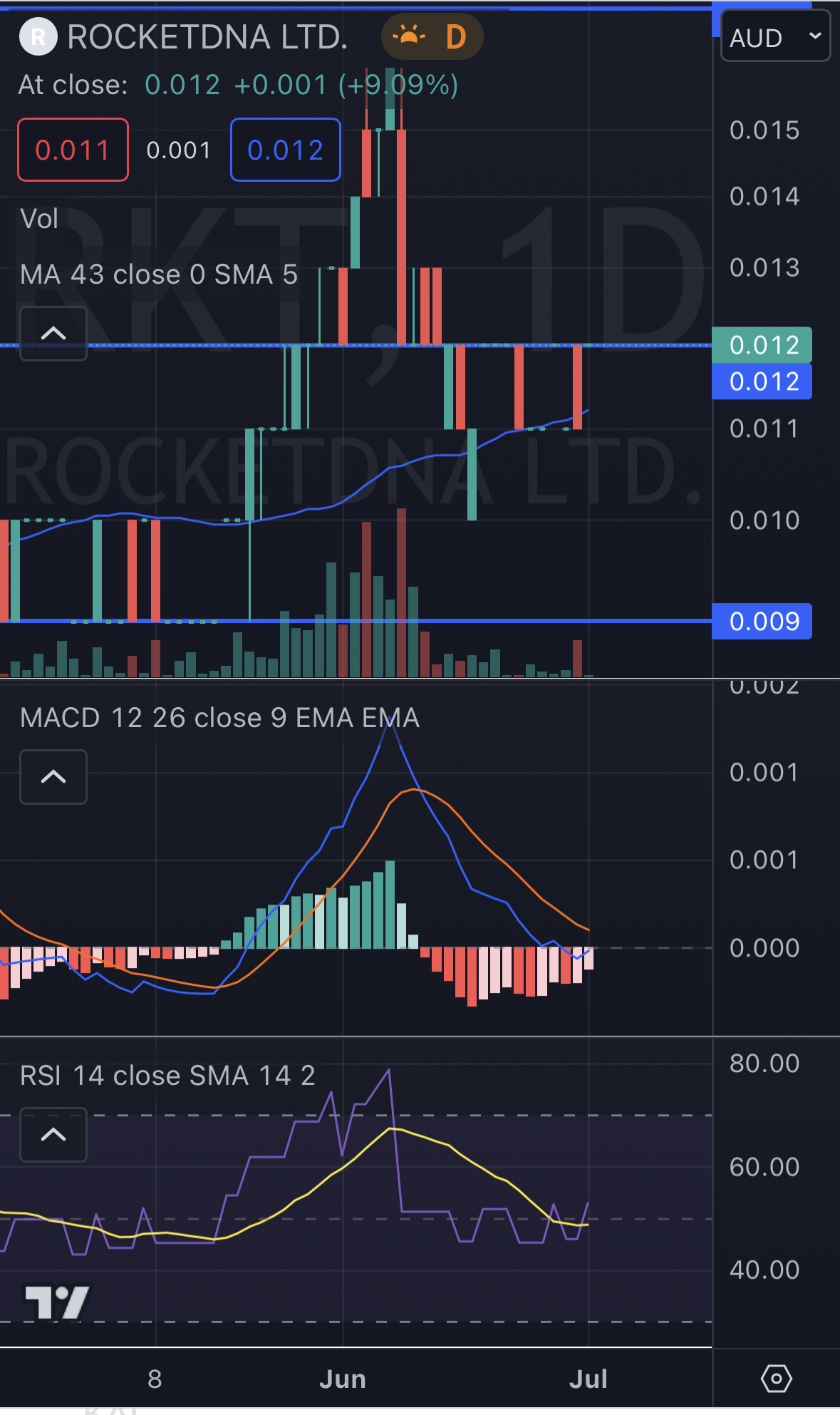This screenshot has width=840, height=1415.
Task: Tap the green 0.012 last price label
Action: tap(762, 345)
